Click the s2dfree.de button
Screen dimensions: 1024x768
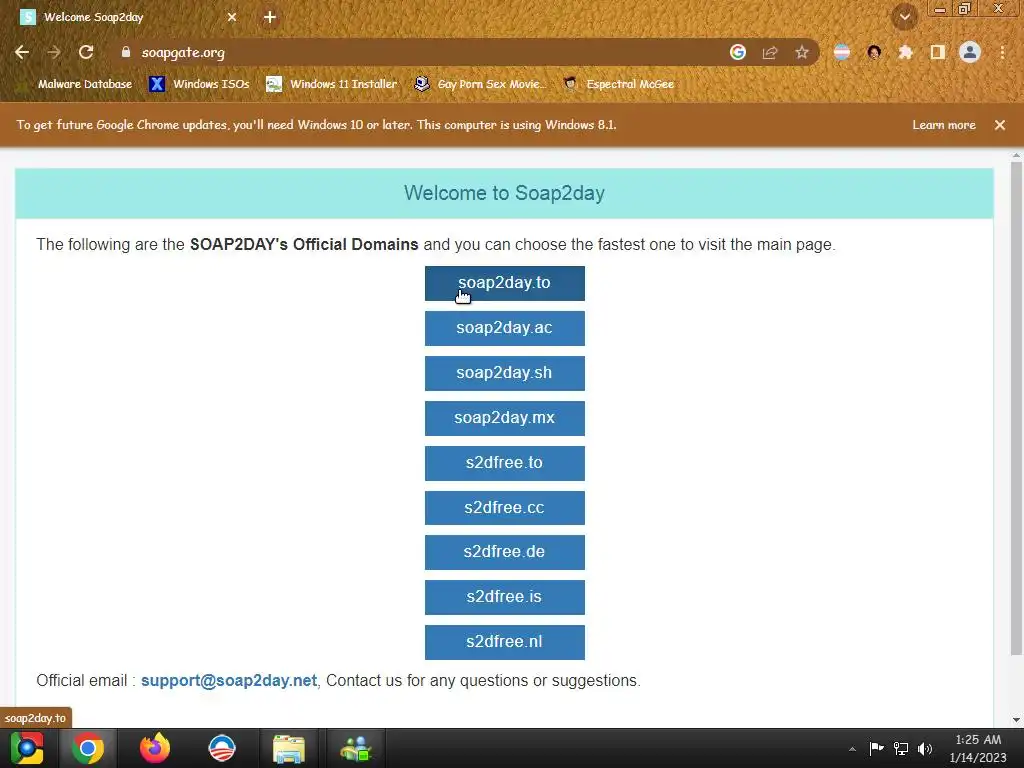click(504, 552)
